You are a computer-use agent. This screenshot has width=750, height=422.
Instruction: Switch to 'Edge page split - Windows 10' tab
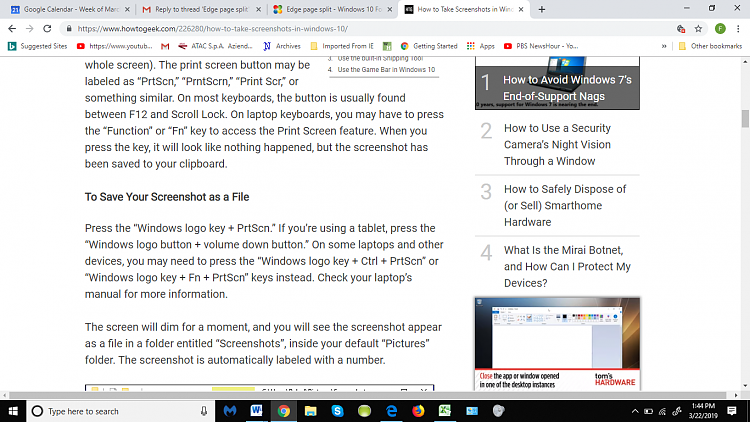328,9
